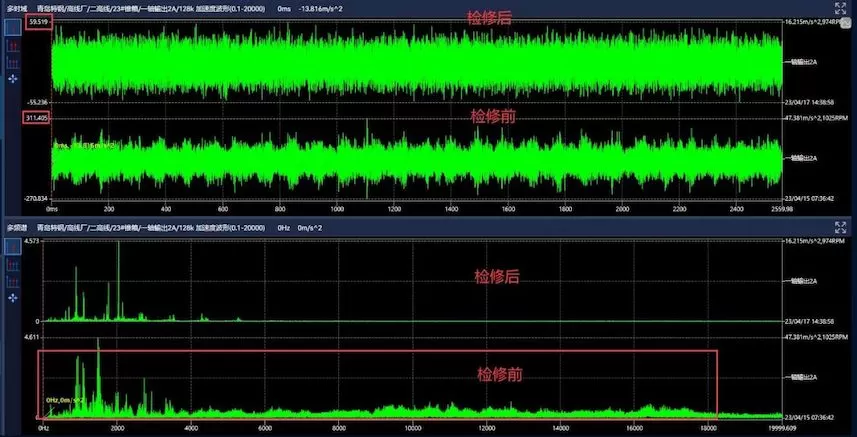Image resolution: width=857 pixels, height=437 pixels.
Task: Click the second cursor-marker icon in spectrum sidebar
Action: 13,266
